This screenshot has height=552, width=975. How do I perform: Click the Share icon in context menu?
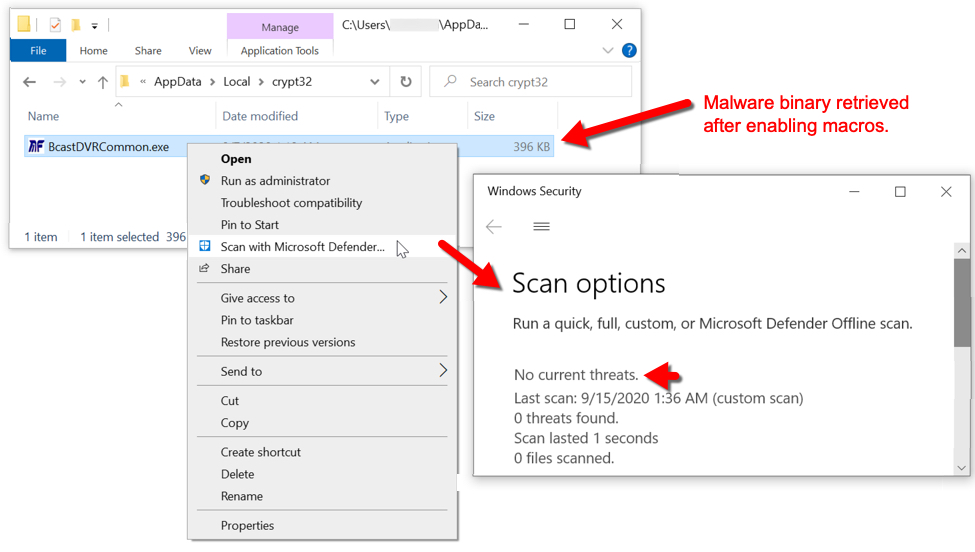point(204,268)
